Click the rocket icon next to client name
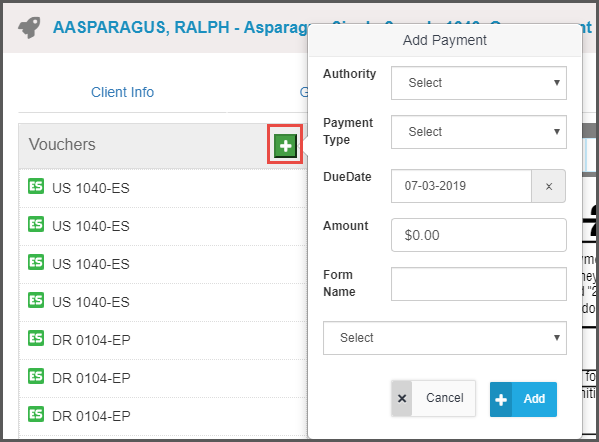The width and height of the screenshot is (599, 442). (x=29, y=28)
